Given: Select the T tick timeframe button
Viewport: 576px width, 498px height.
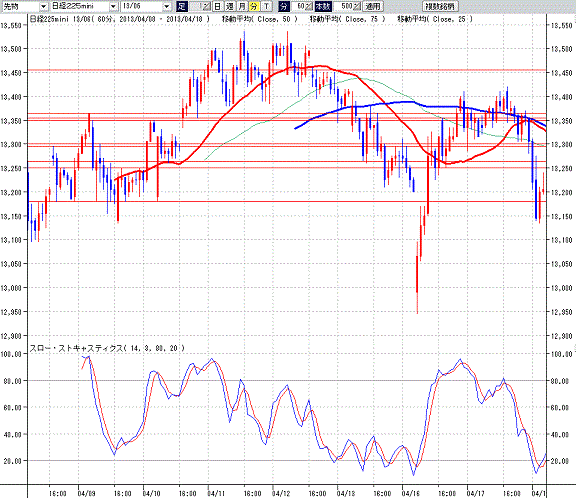Looking at the screenshot, I should [x=267, y=6].
